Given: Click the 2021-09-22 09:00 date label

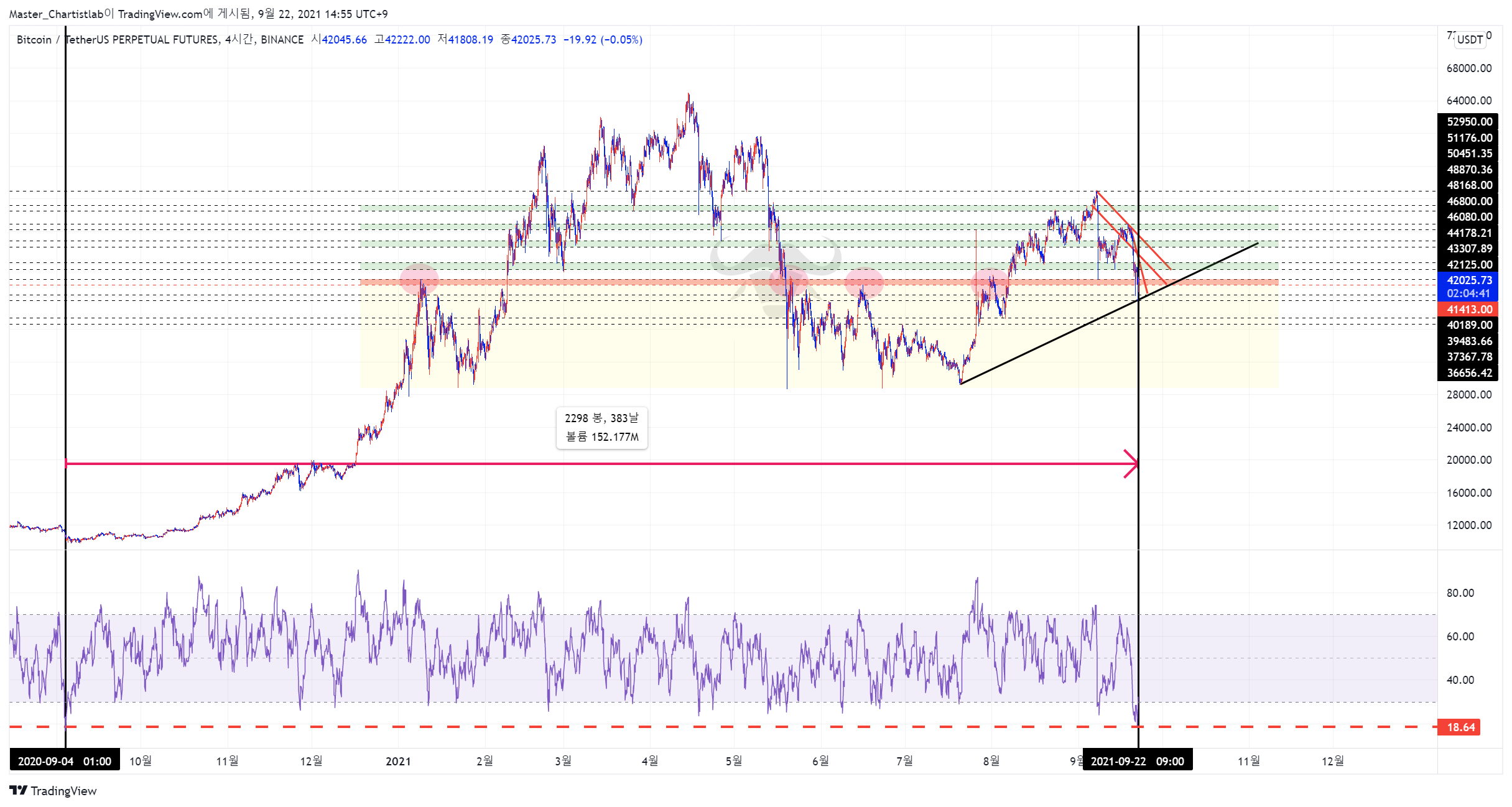Looking at the screenshot, I should [1138, 761].
